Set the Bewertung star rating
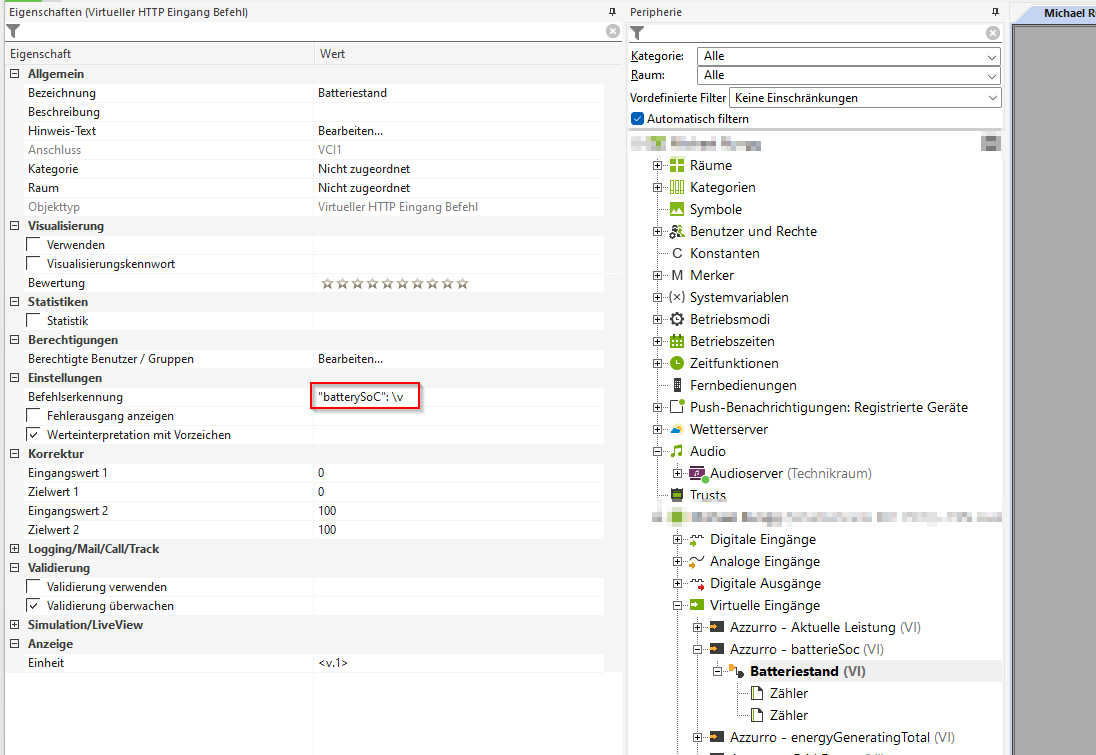The width and height of the screenshot is (1096, 755). pos(394,284)
